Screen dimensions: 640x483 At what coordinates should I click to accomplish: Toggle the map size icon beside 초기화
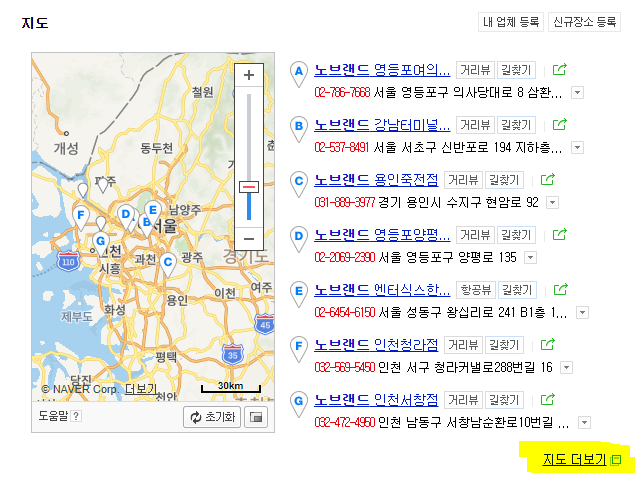click(x=256, y=417)
